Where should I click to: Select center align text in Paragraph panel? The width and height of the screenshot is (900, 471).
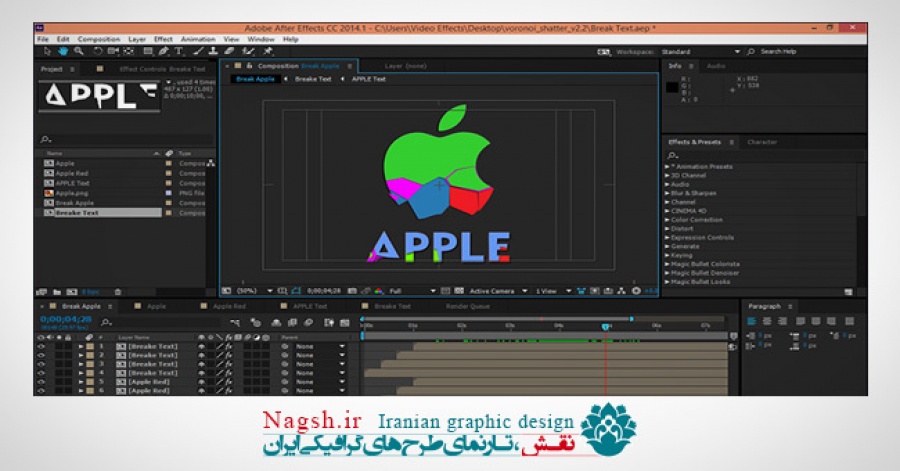(767, 321)
